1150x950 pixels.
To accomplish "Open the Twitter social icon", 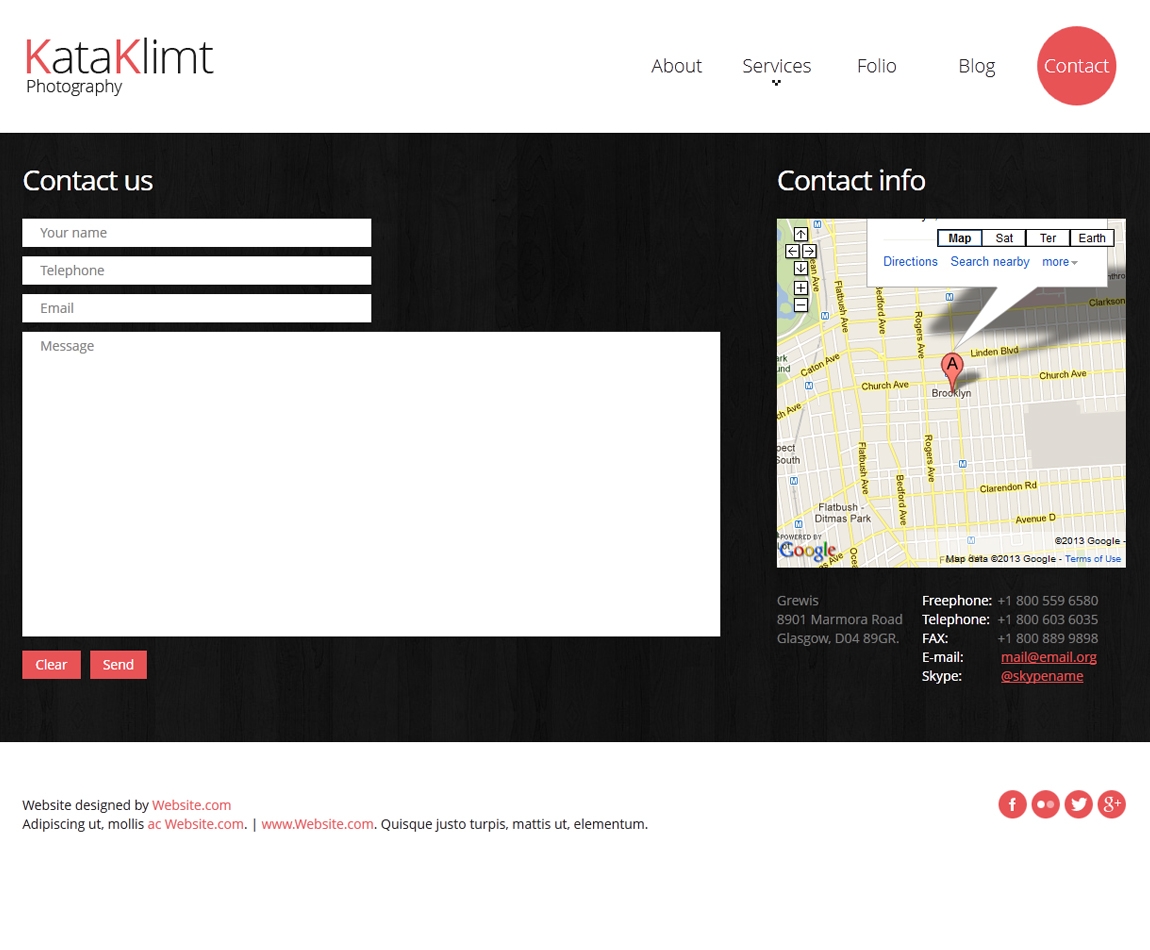I will [1078, 804].
